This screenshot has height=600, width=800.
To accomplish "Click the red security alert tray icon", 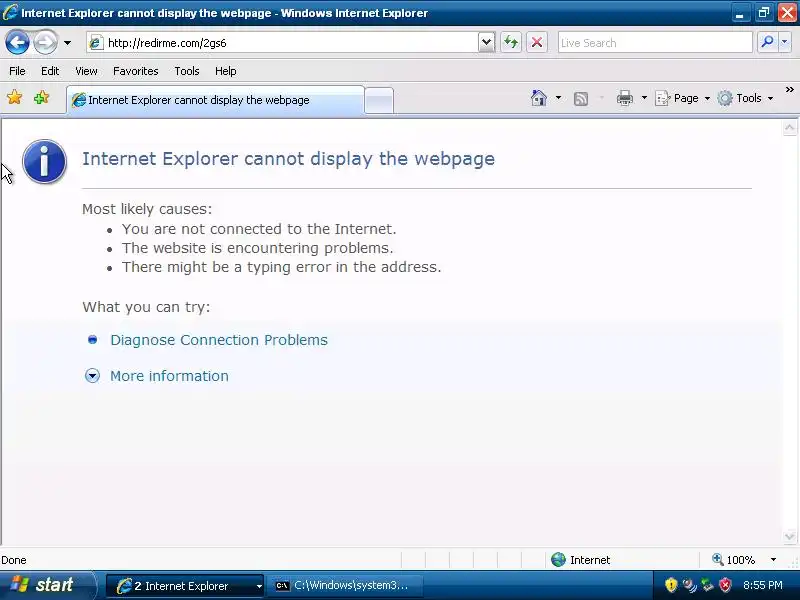I will click(x=725, y=585).
